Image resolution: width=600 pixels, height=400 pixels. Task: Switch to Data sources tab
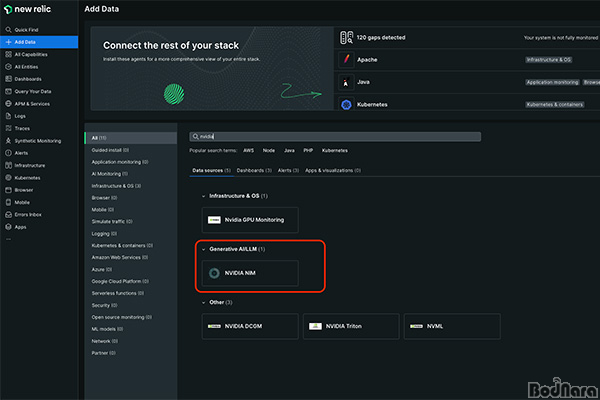click(x=211, y=170)
